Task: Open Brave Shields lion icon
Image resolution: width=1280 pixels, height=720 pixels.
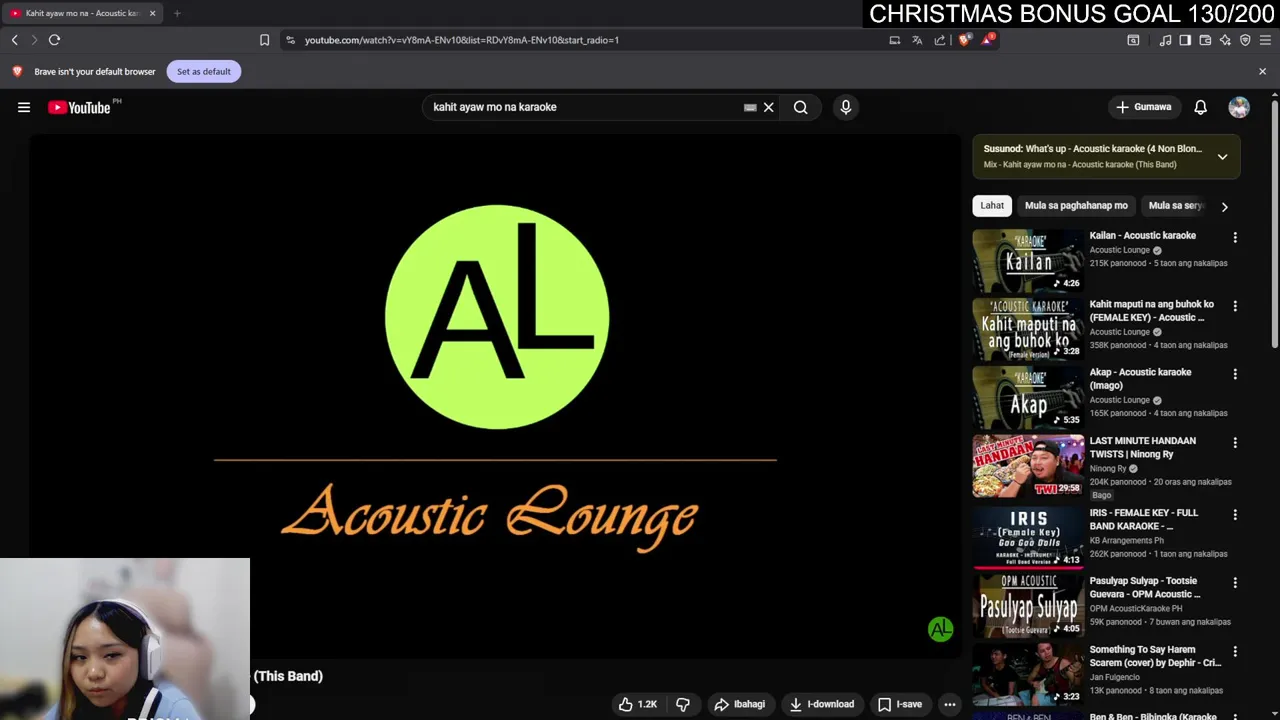Action: (x=964, y=40)
